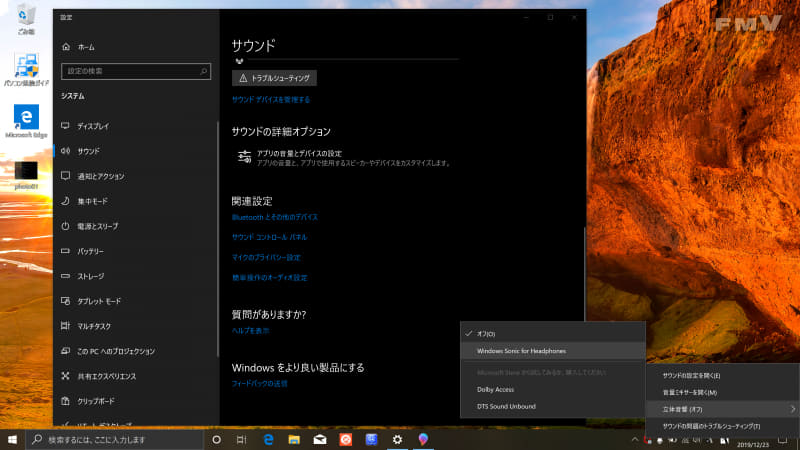Click フィードバックの送信 link

point(260,383)
